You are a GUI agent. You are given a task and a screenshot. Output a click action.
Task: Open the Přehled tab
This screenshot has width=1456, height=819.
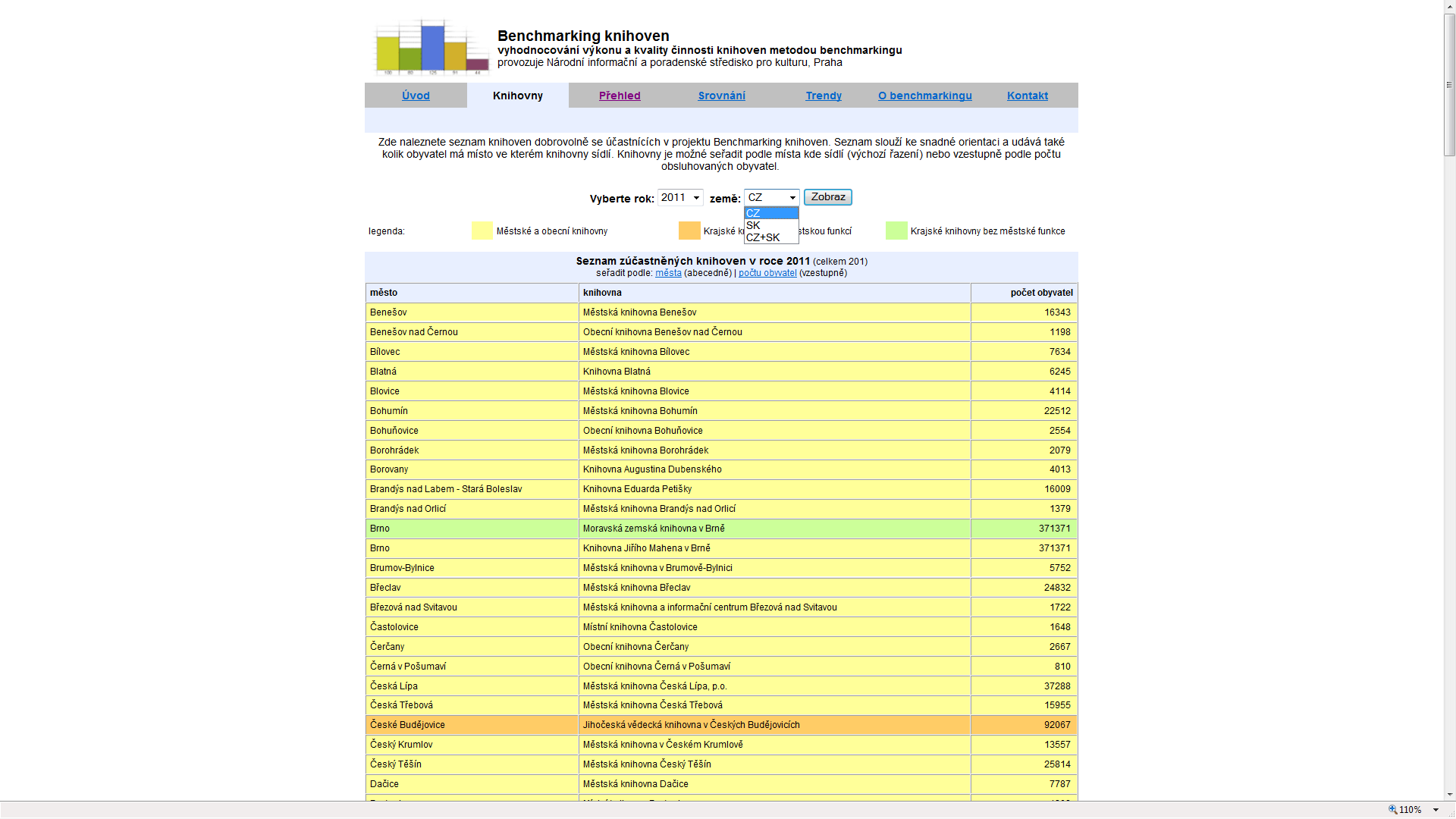pyautogui.click(x=620, y=96)
